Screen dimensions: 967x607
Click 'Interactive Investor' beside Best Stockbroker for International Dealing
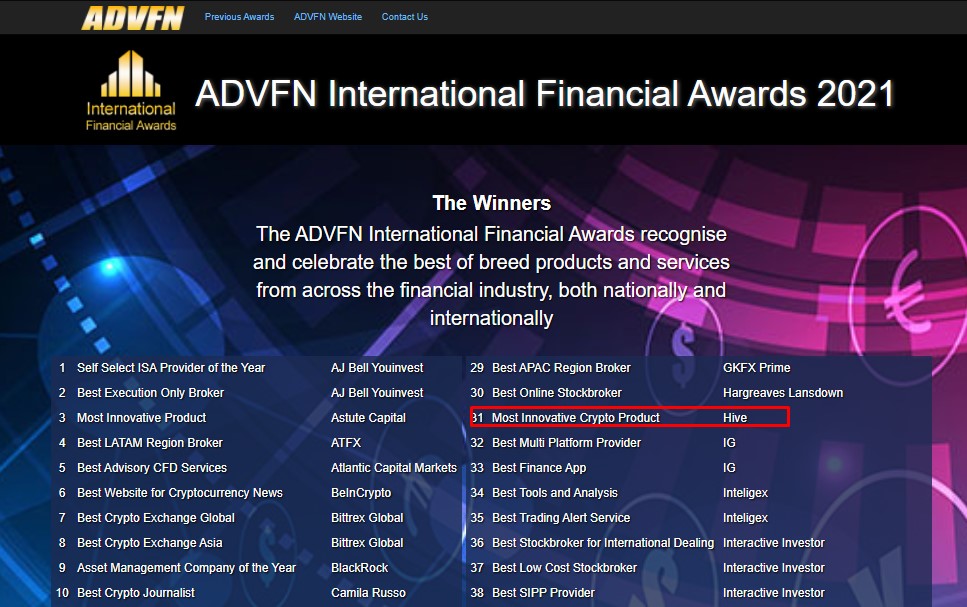click(x=774, y=543)
